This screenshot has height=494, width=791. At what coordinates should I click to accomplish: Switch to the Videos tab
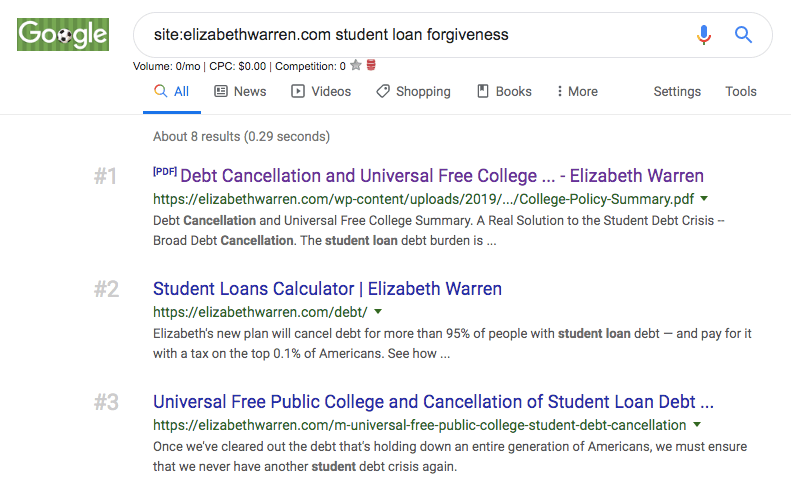pos(321,91)
